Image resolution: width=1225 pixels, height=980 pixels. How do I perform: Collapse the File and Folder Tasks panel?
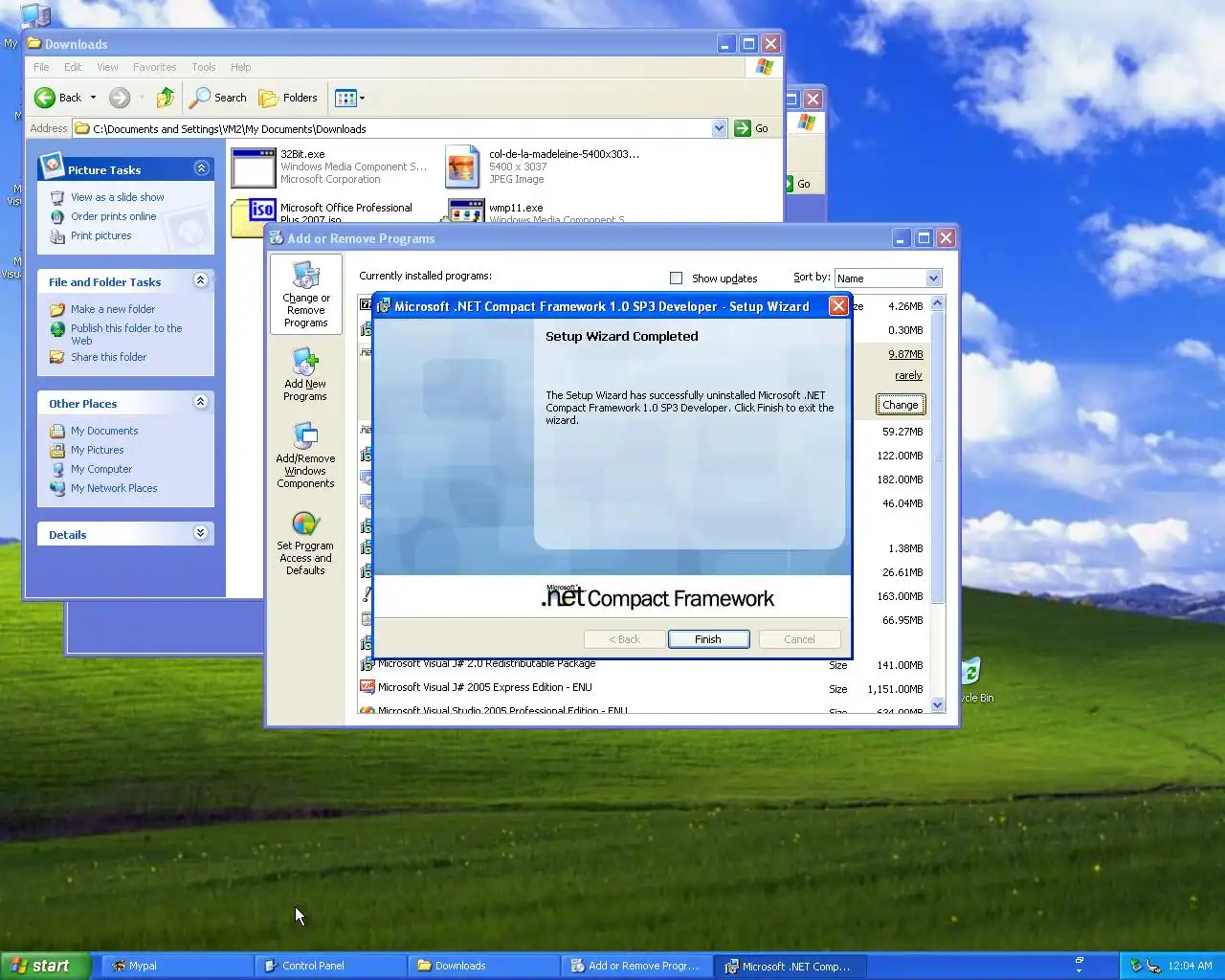201,280
